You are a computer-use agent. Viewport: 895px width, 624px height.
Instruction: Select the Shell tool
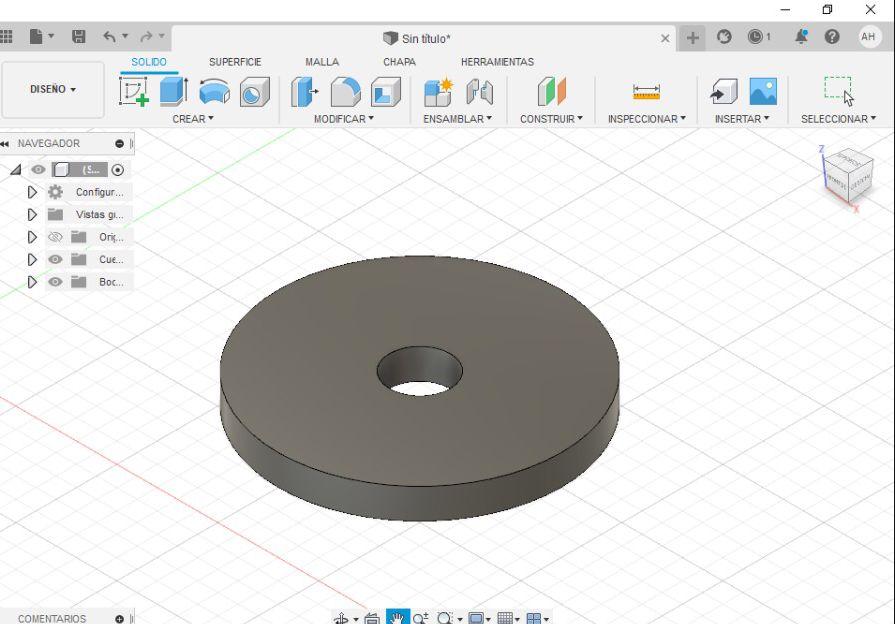pos(386,92)
